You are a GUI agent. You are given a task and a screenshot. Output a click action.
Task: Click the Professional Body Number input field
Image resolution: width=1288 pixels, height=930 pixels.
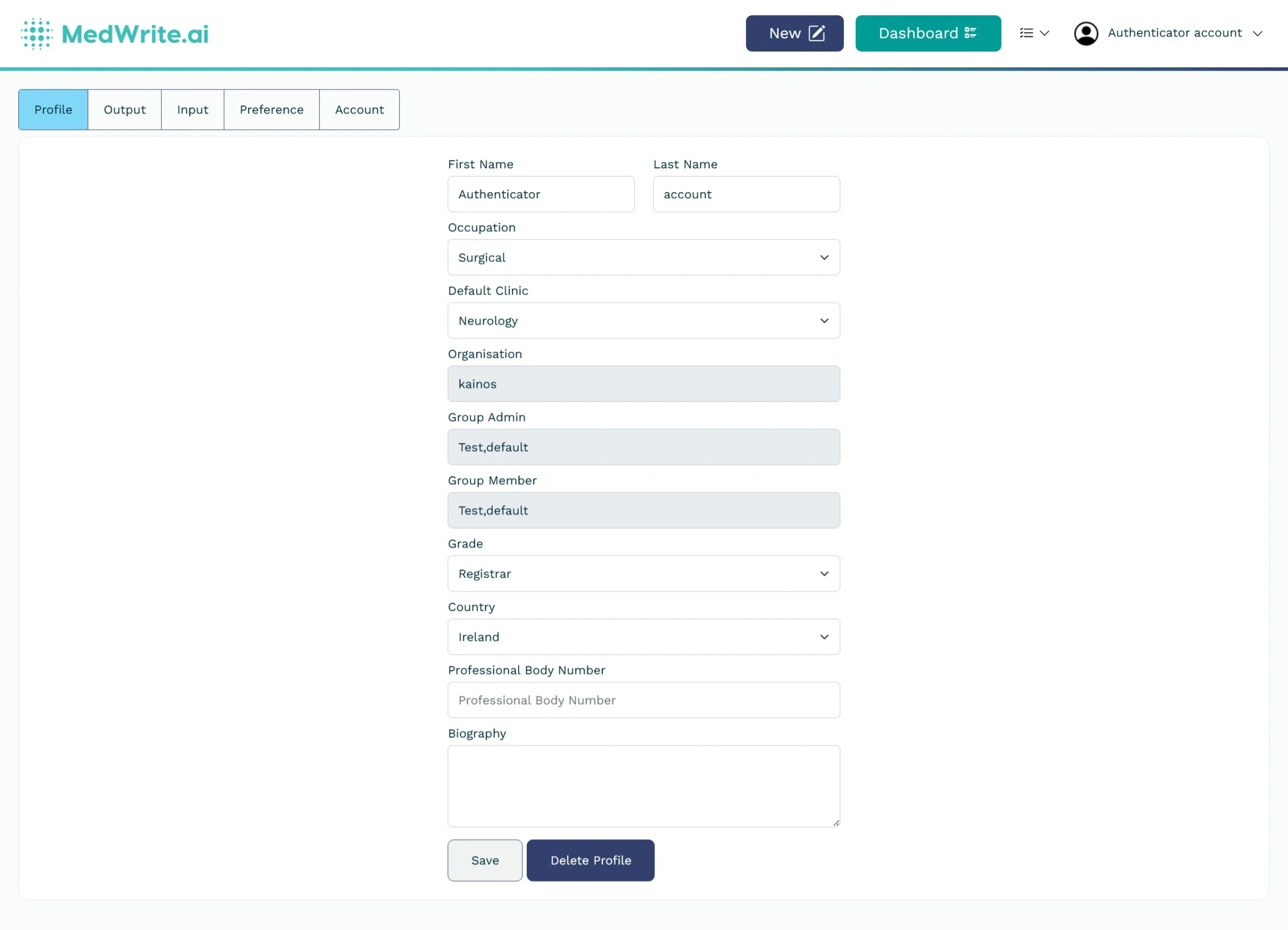(643, 699)
